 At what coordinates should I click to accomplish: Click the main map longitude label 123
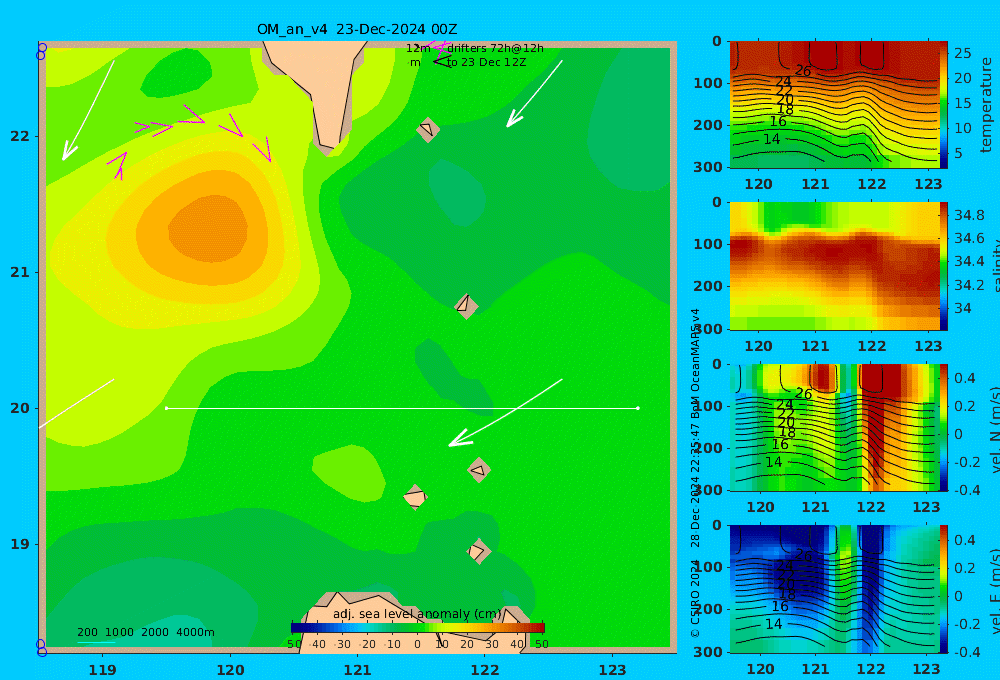pyautogui.click(x=613, y=670)
